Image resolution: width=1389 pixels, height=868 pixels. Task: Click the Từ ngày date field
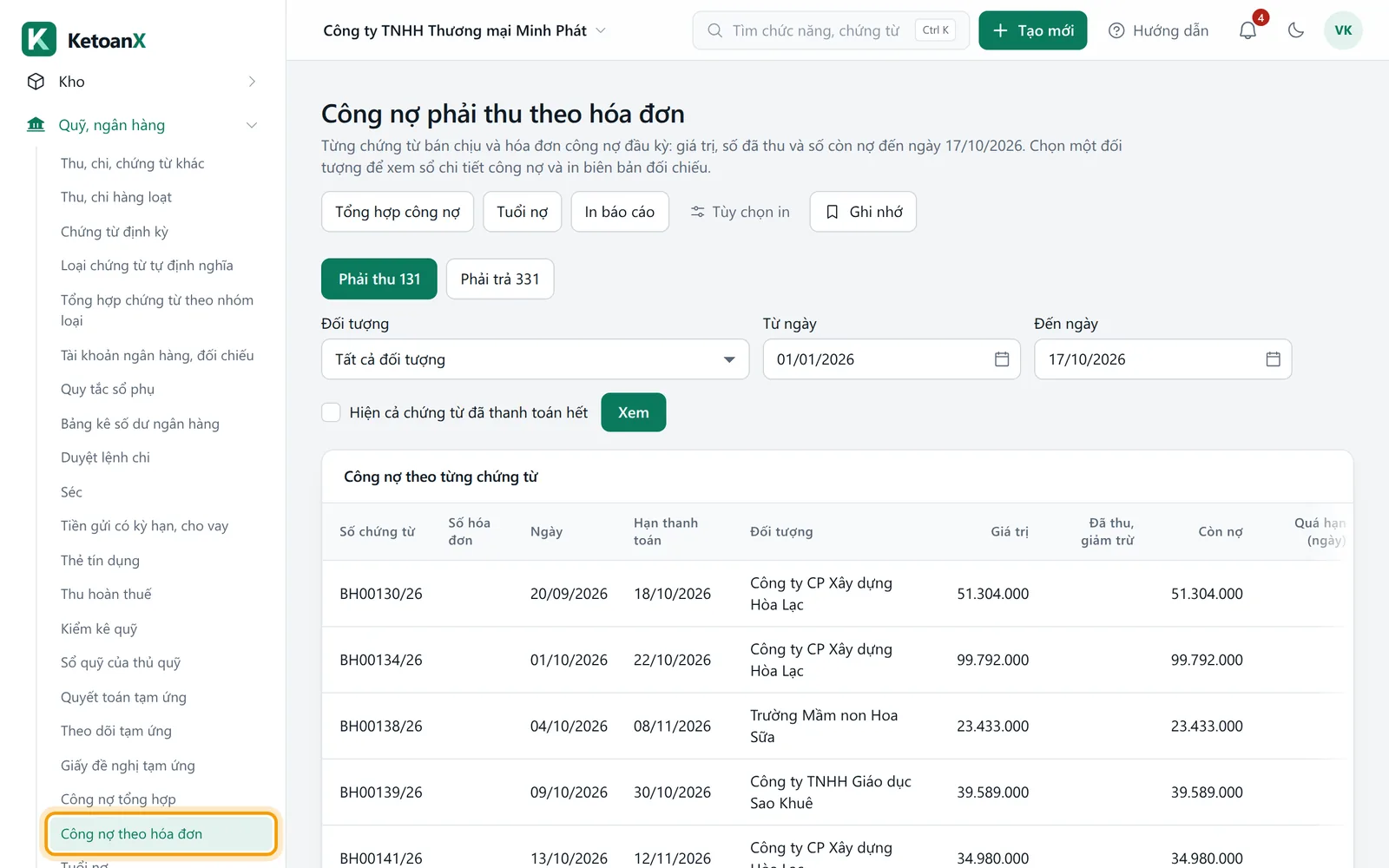pos(892,359)
